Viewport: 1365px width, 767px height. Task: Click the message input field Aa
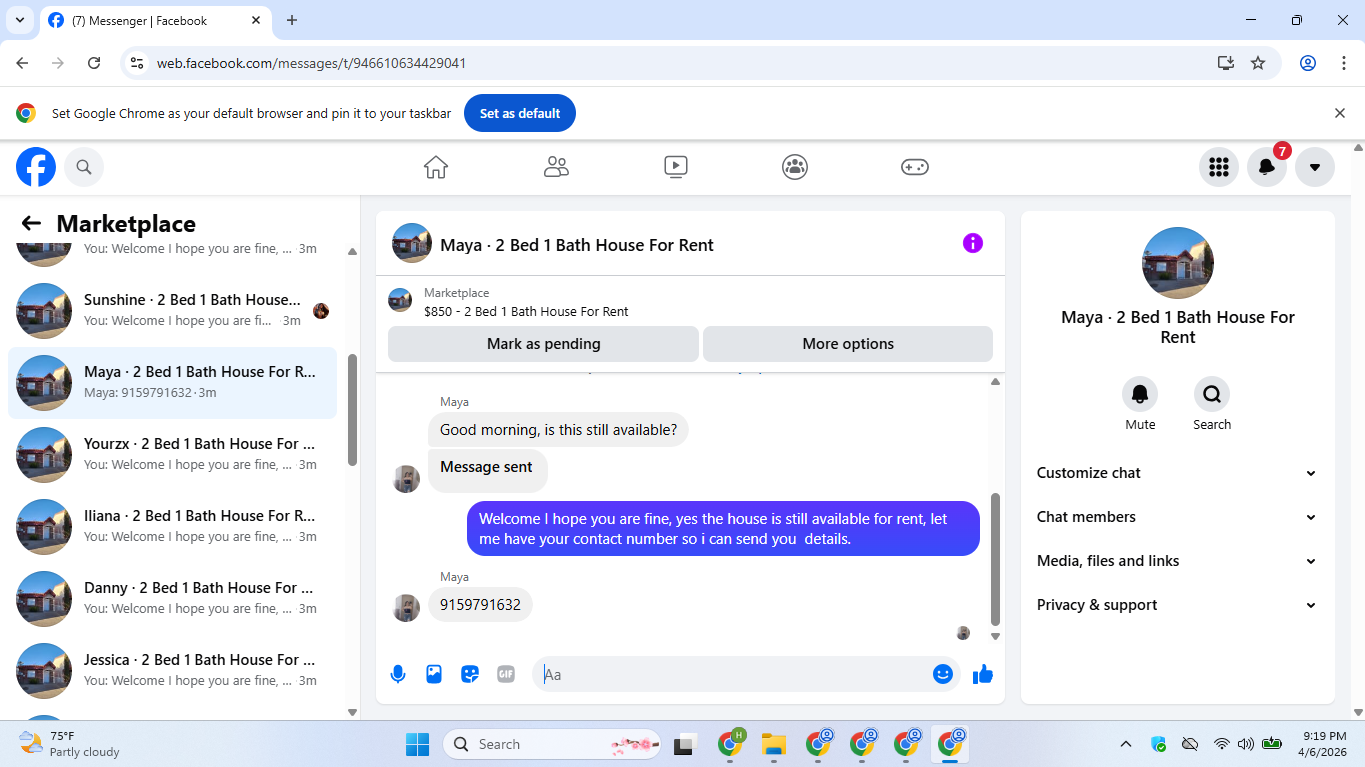pyautogui.click(x=735, y=674)
